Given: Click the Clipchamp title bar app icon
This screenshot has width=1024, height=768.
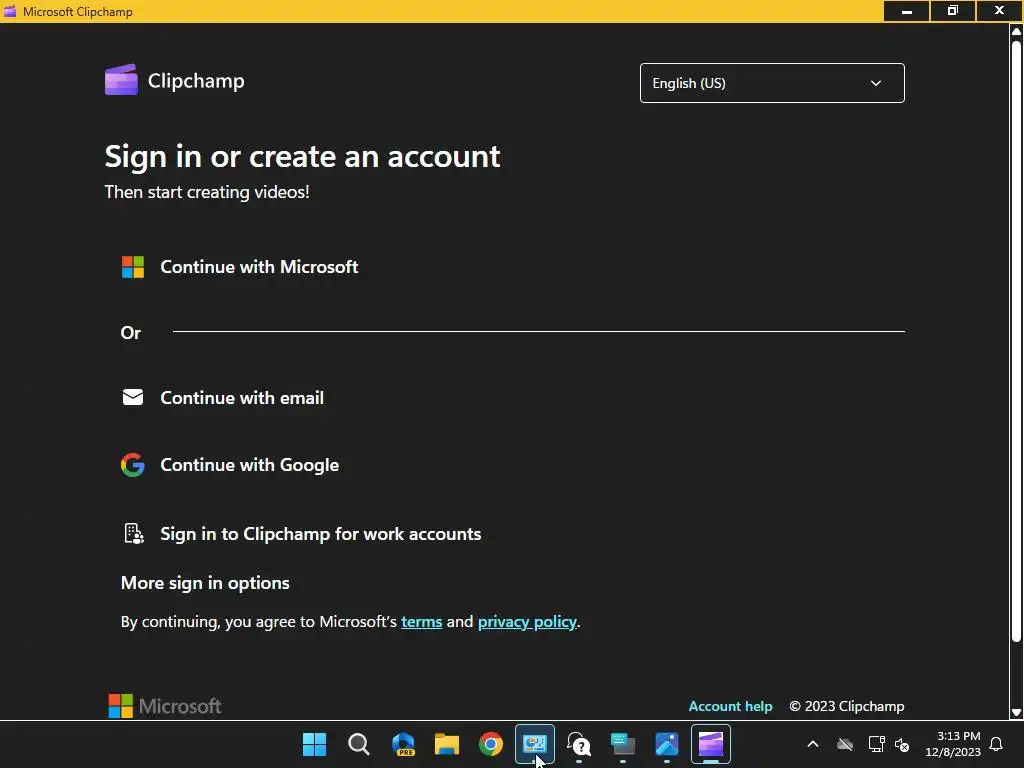Looking at the screenshot, I should (10, 11).
